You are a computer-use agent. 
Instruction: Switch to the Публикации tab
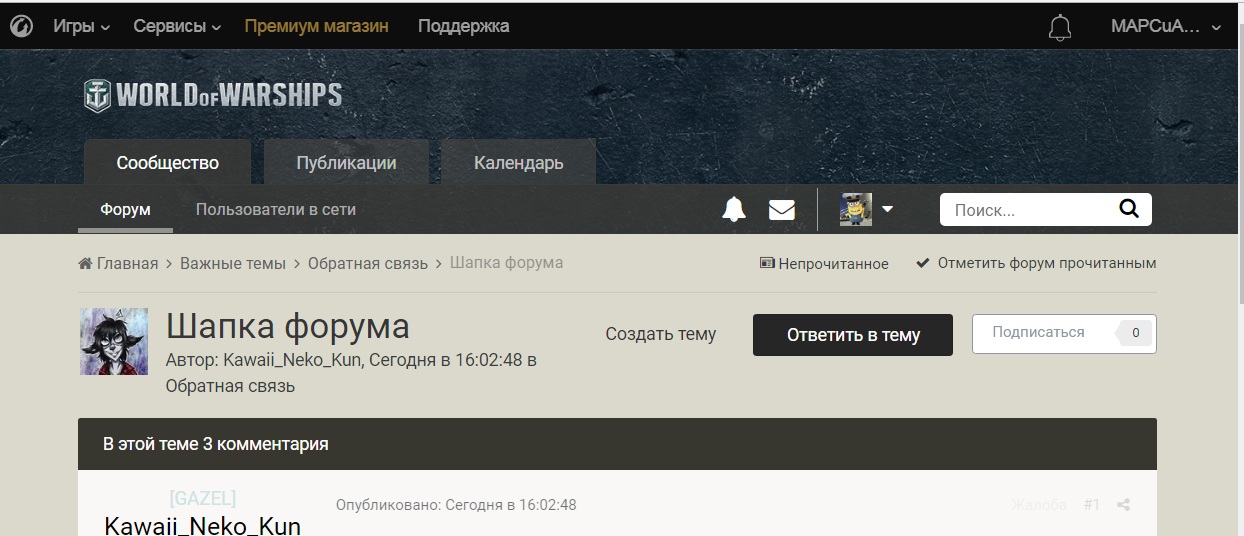click(346, 162)
